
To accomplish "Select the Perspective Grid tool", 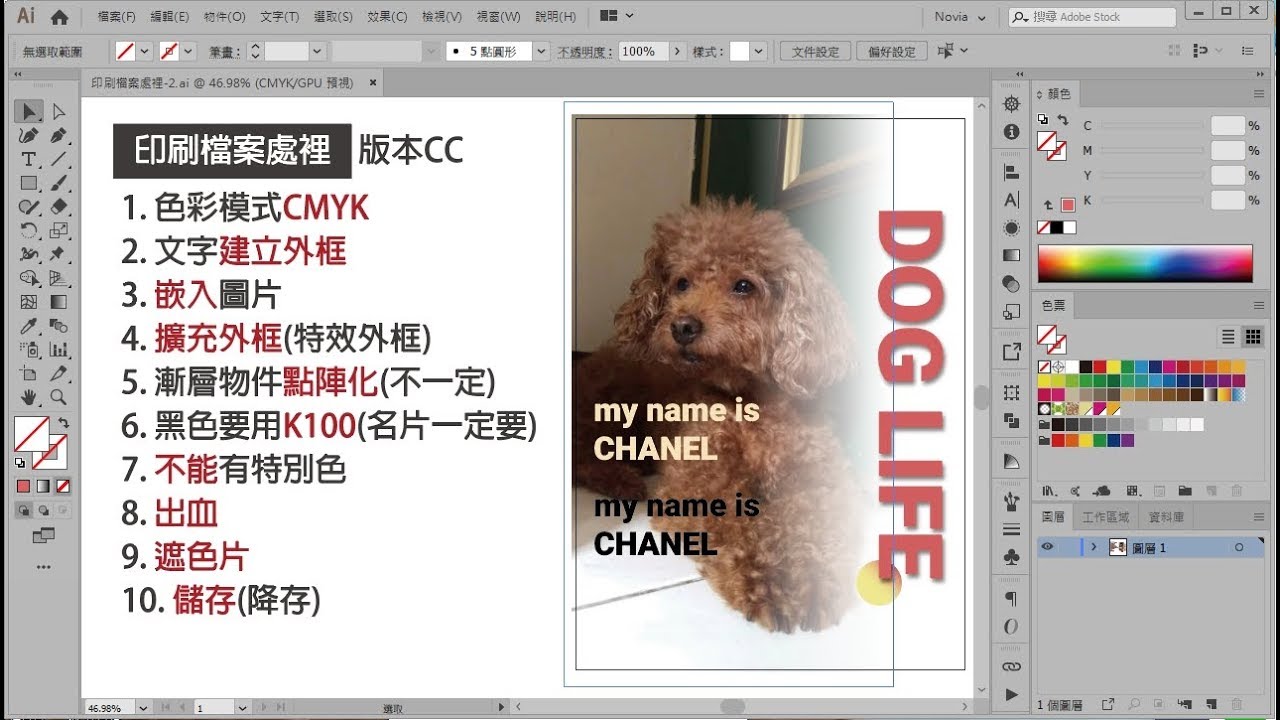I will click(58, 279).
